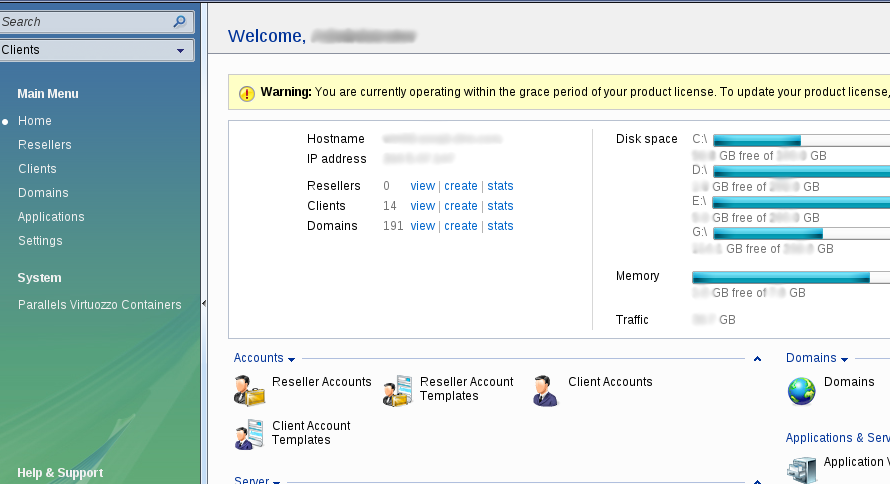Expand the Domains section dropdown arrow
This screenshot has height=484, width=890.
[844, 360]
